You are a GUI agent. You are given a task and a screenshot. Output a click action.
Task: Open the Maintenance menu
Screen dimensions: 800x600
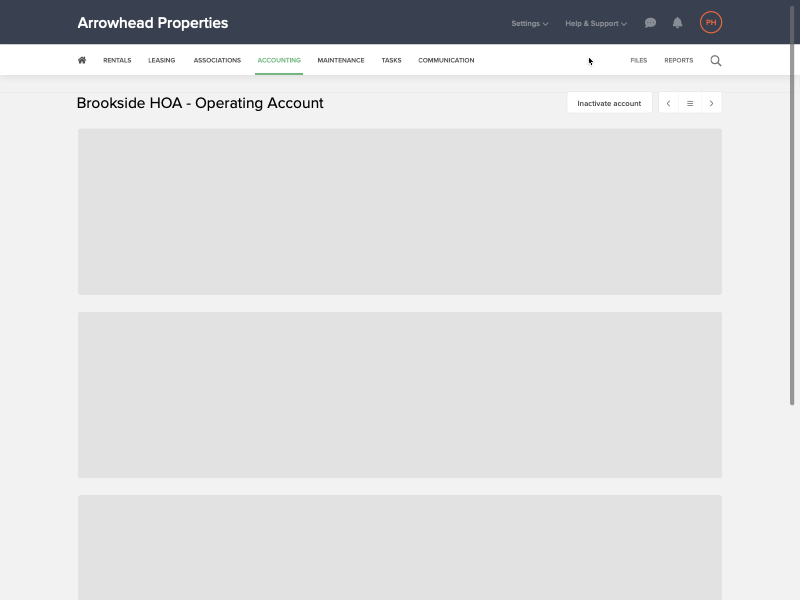tap(341, 60)
